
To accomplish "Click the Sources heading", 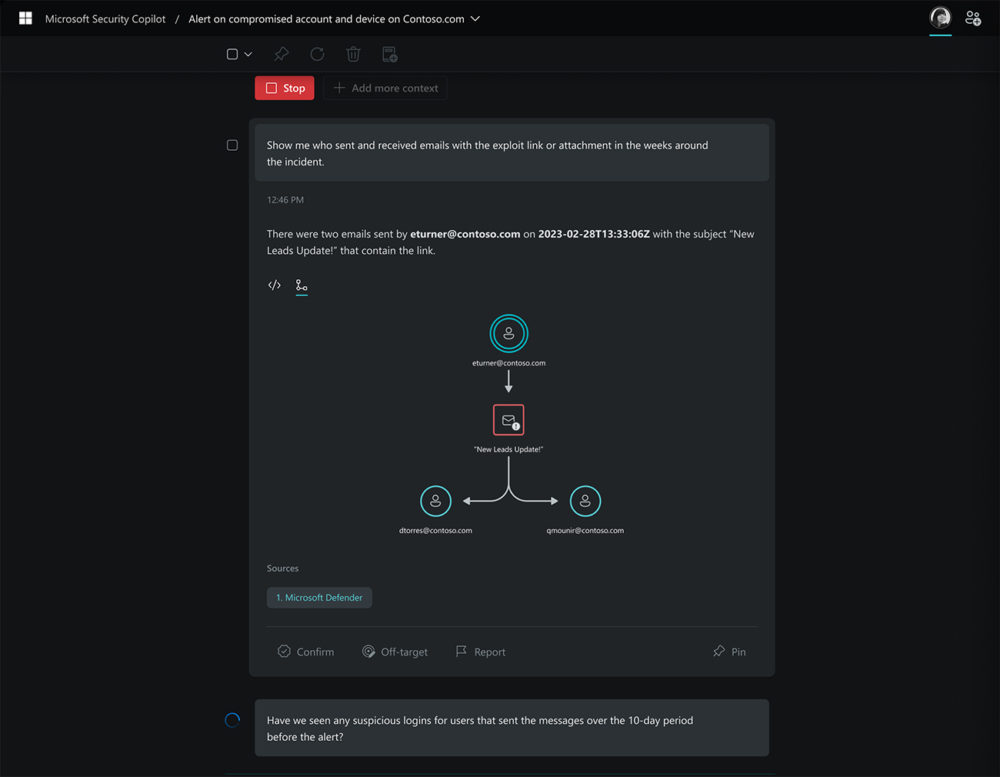I will tap(283, 568).
